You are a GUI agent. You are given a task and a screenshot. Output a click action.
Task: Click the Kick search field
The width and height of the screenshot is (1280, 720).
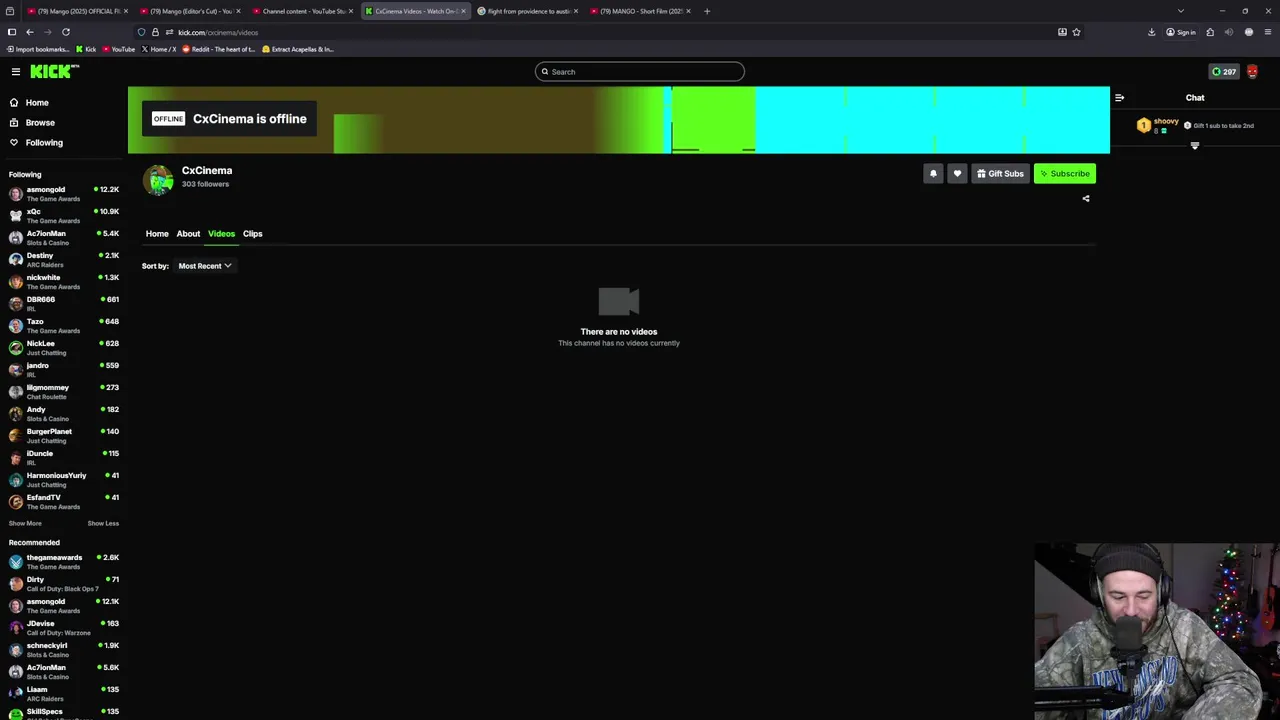[x=640, y=72]
